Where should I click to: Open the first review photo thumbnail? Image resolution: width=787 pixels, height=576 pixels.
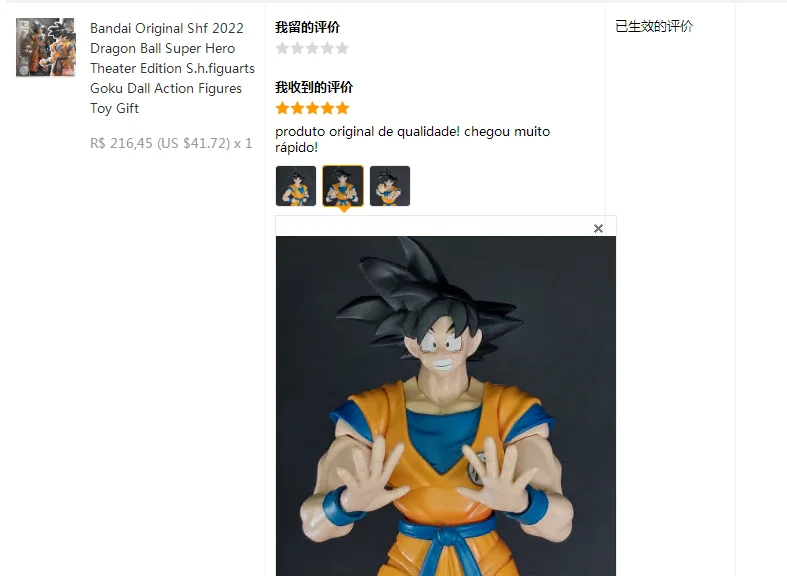tap(296, 186)
